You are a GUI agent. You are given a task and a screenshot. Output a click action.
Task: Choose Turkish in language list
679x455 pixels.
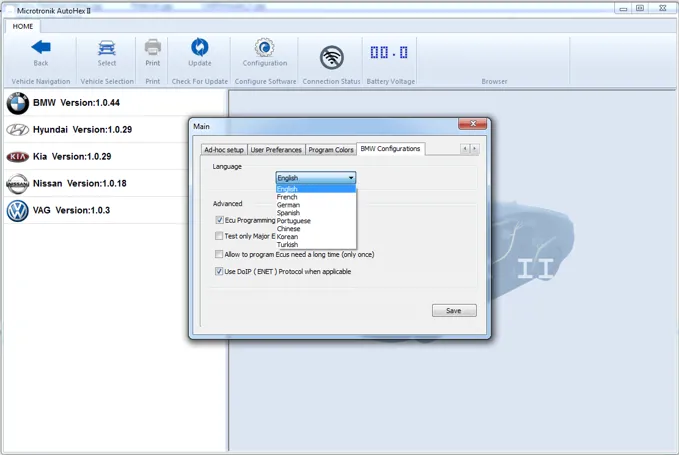[x=316, y=244]
